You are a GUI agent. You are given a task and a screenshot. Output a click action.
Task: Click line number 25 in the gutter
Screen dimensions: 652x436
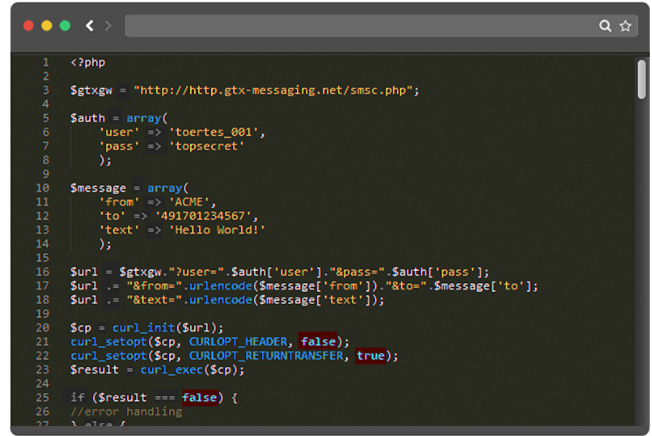[42, 398]
